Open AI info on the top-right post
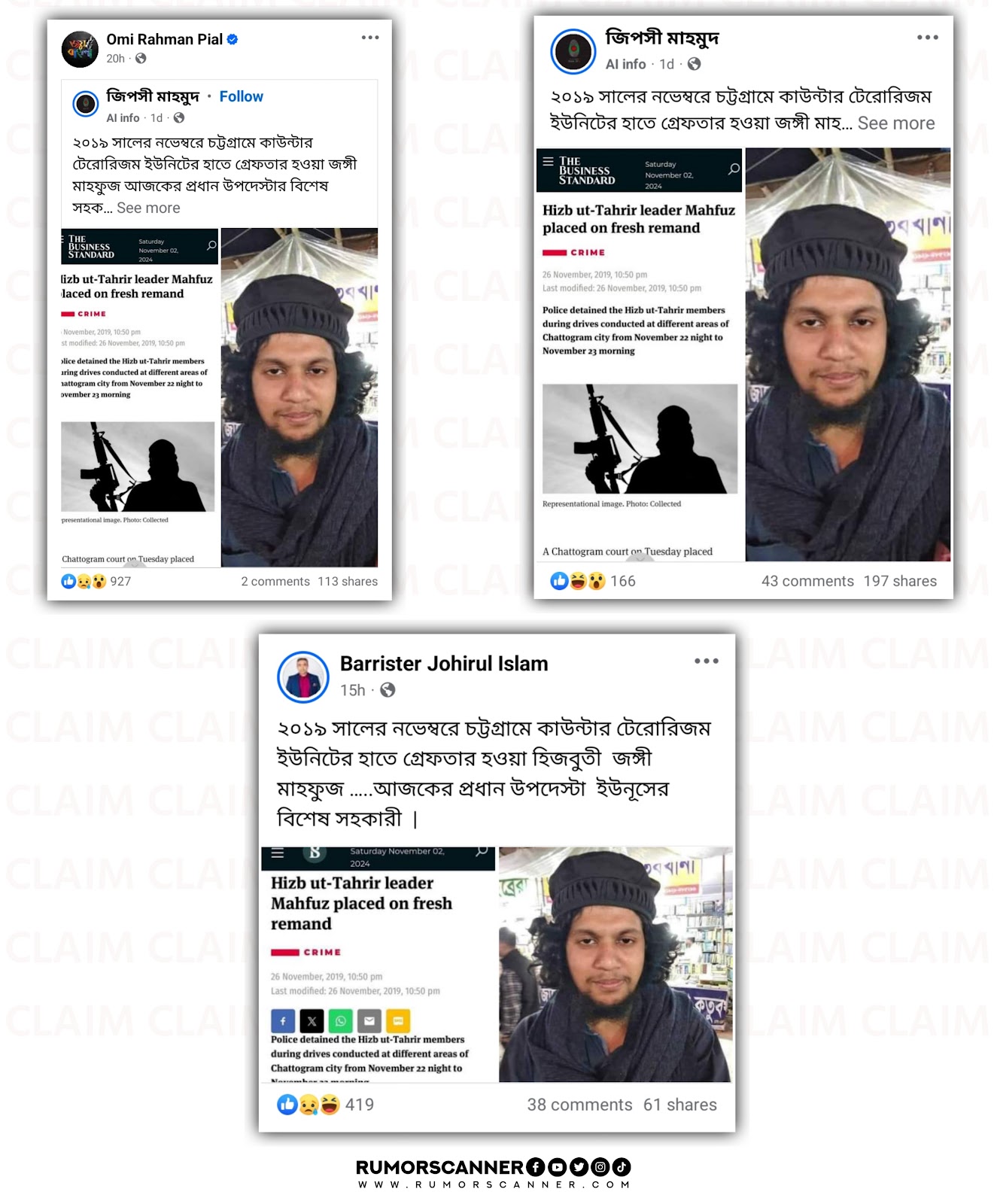Screen dimensions: 994x1204 tap(625, 64)
